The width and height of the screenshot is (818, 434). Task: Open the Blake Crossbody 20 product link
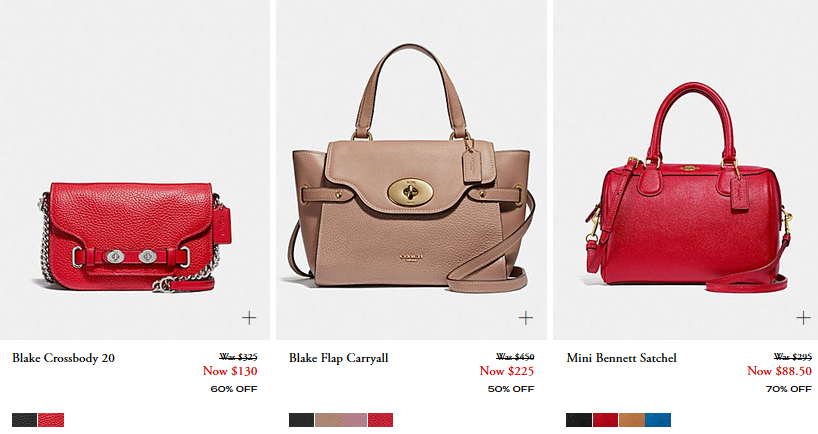[64, 358]
